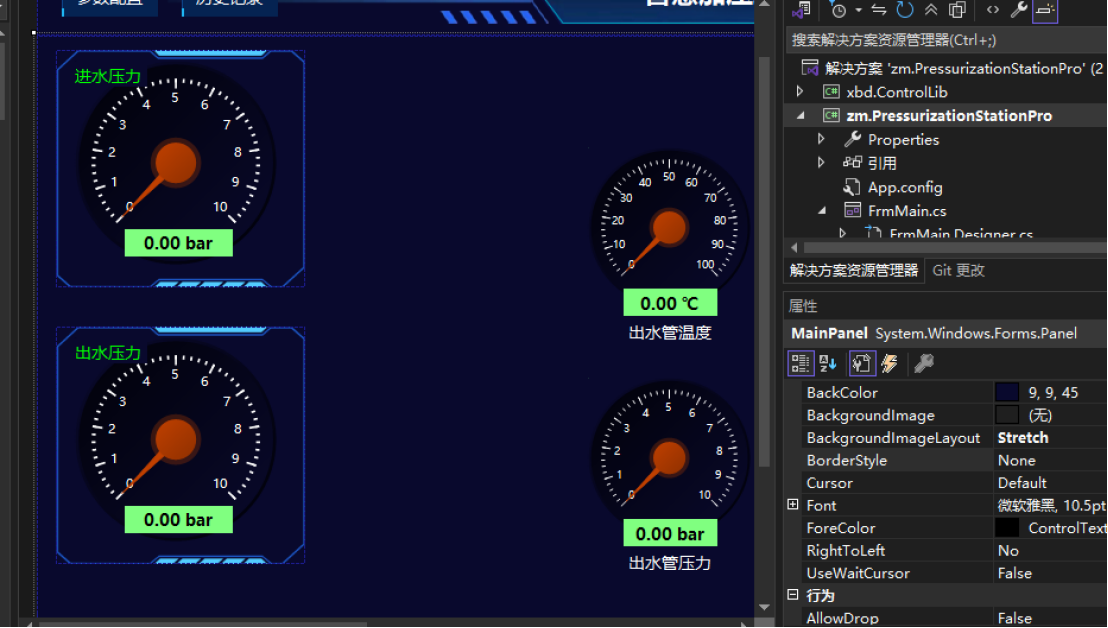Click the designer scroll up arrow
The height and width of the screenshot is (628, 1108).
(x=764, y=4)
